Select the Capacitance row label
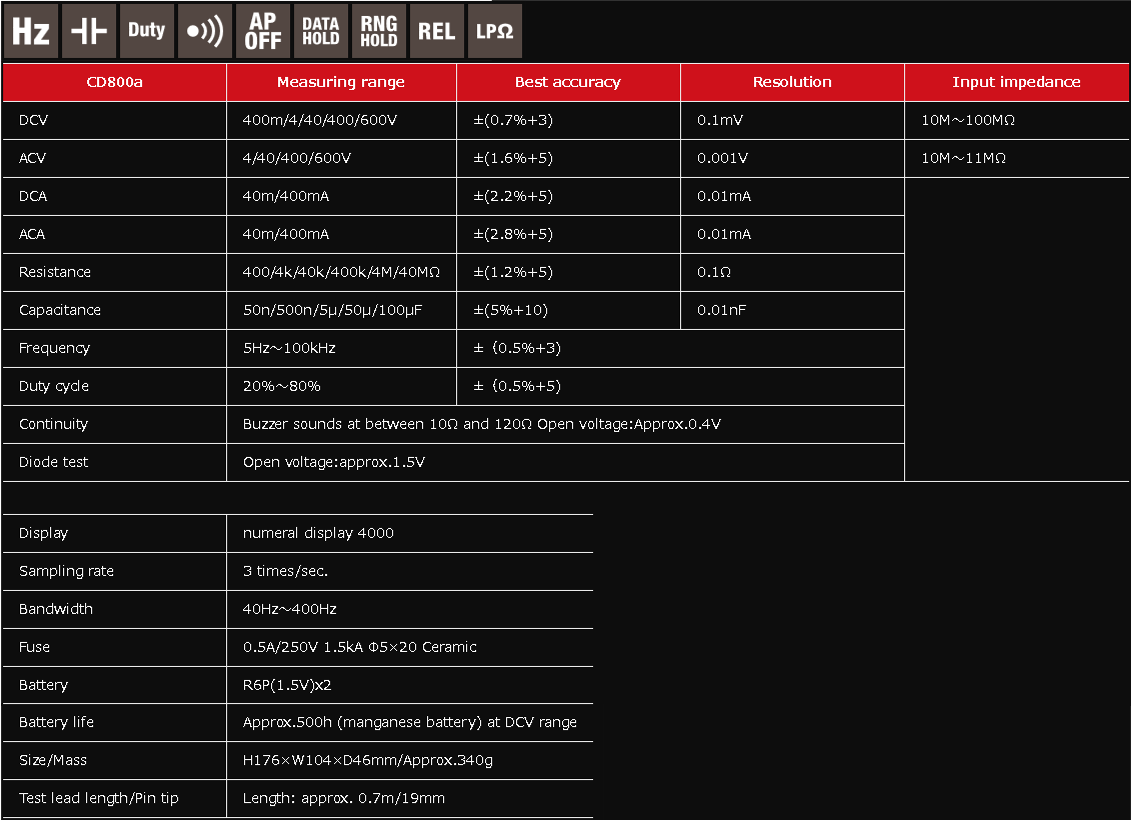 point(60,310)
